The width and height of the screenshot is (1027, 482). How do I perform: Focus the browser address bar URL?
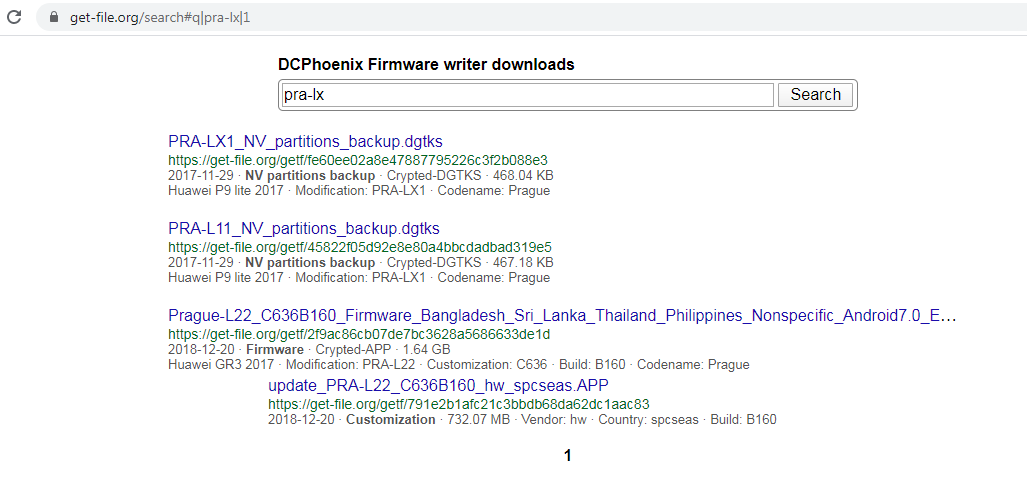pos(160,18)
